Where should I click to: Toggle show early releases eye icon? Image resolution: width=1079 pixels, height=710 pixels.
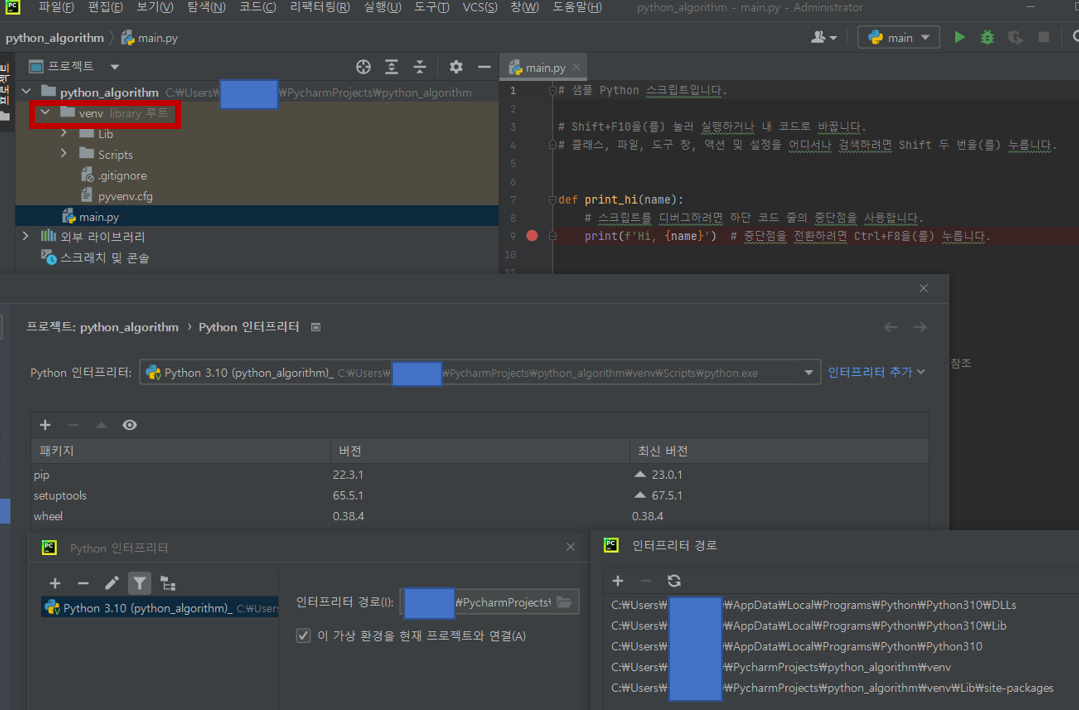click(x=129, y=424)
